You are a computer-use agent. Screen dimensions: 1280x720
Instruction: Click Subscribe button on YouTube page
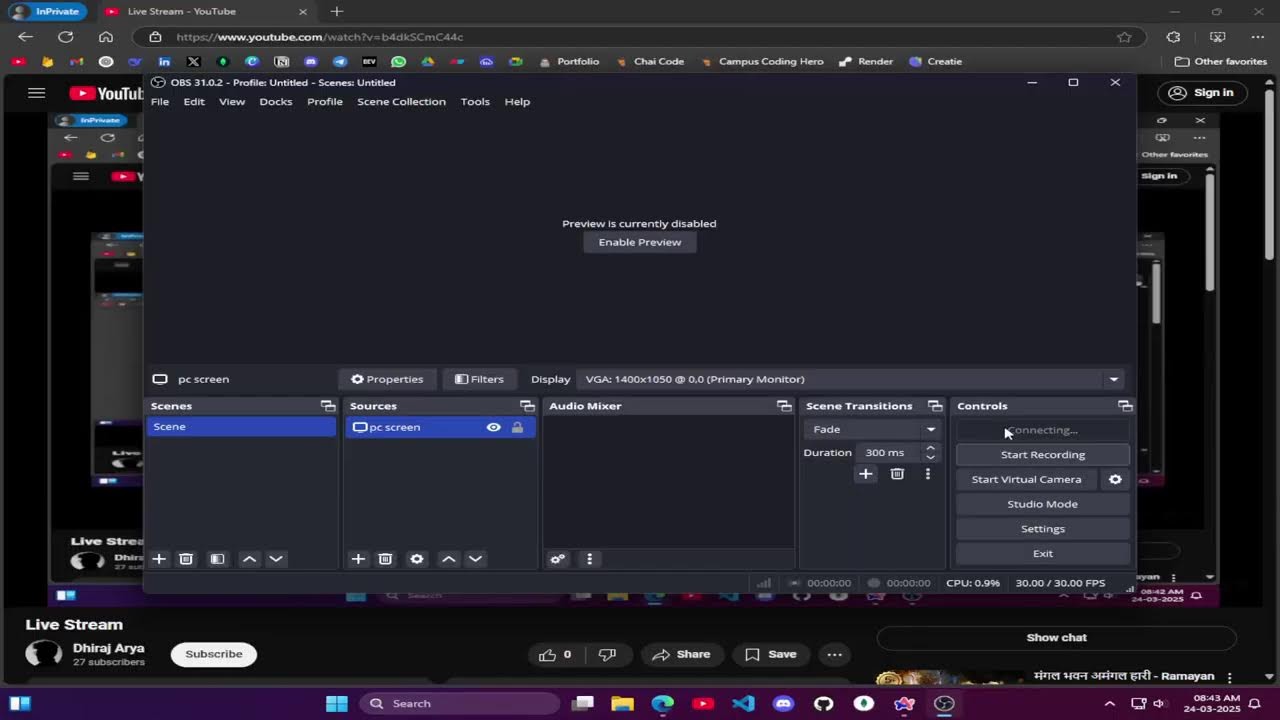pyautogui.click(x=214, y=654)
